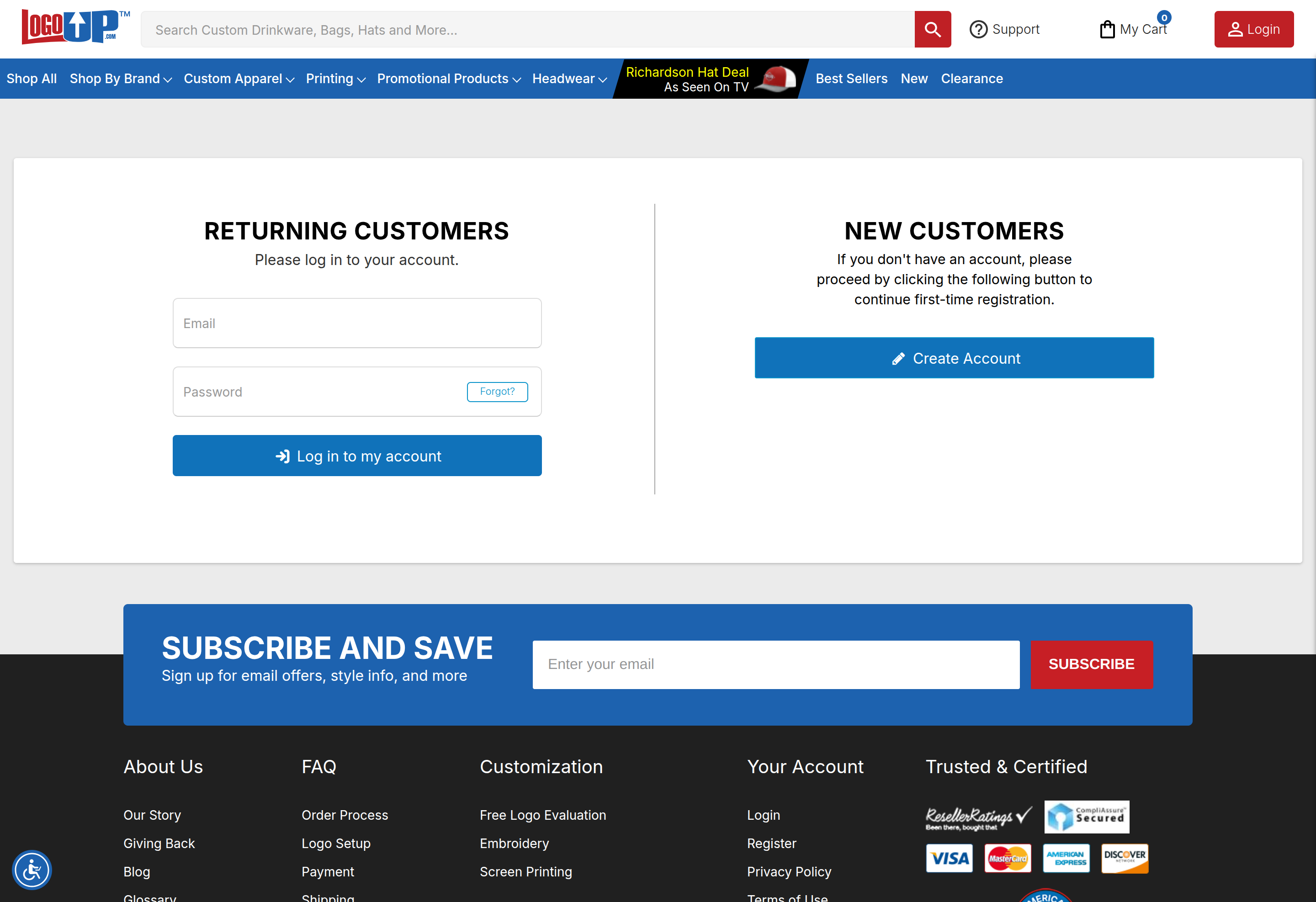1316x902 pixels.
Task: Click the Richardson hat image
Action: (775, 78)
